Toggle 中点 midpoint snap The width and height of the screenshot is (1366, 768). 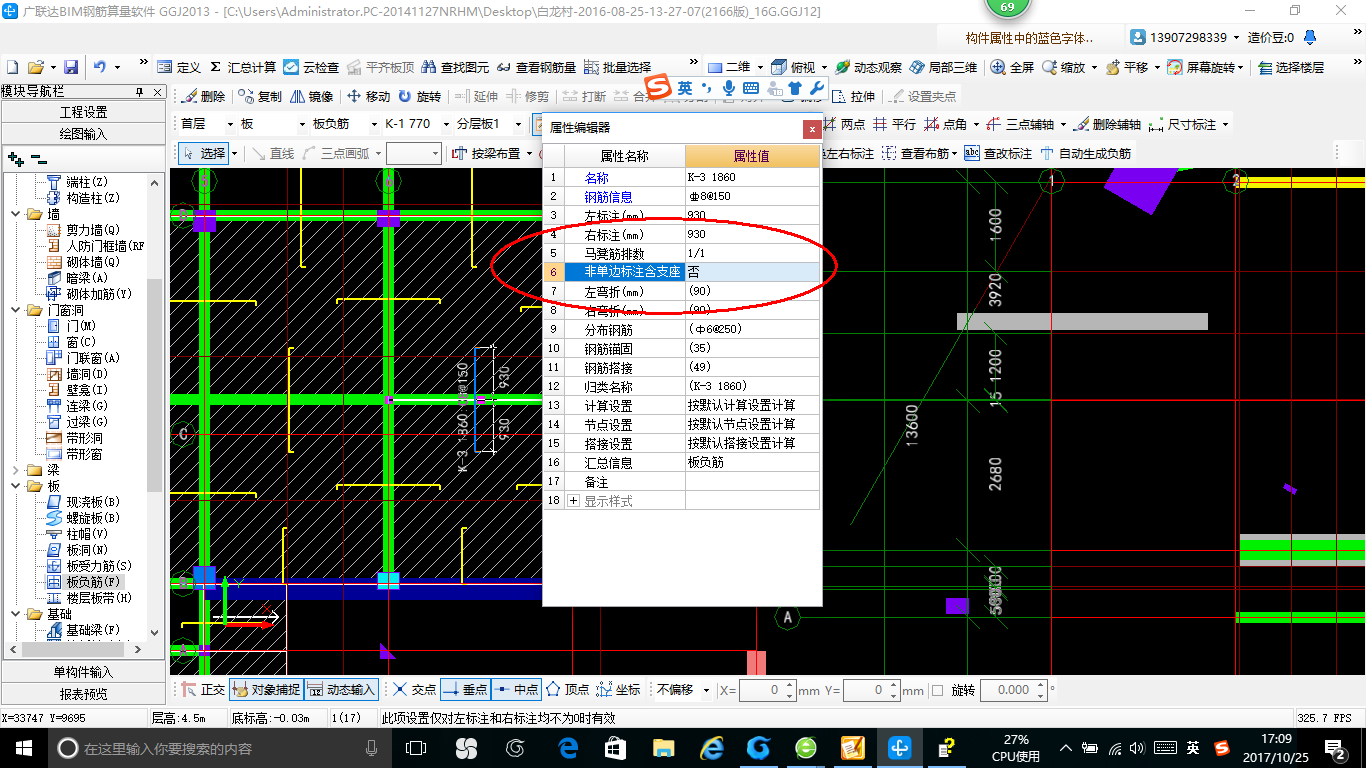pos(516,690)
